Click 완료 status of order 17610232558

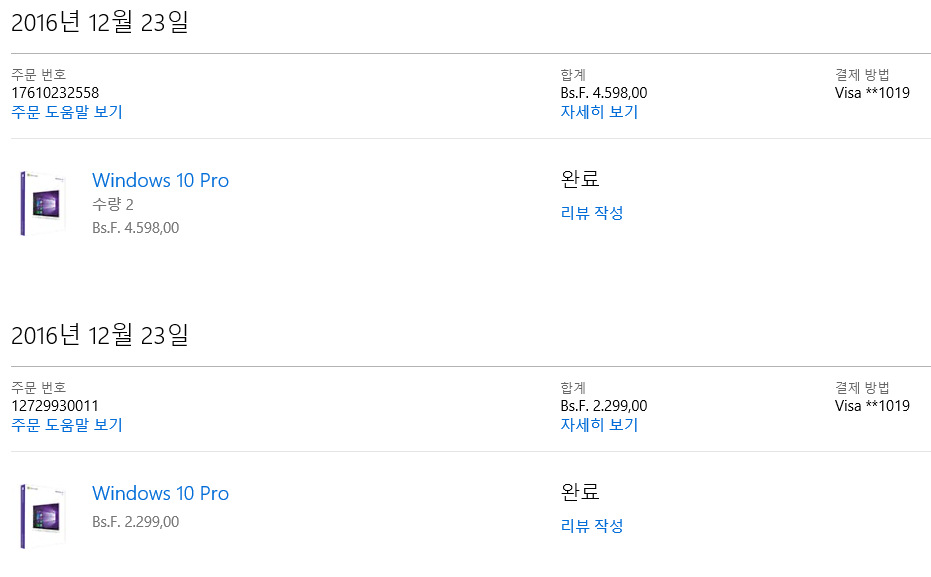click(x=580, y=180)
